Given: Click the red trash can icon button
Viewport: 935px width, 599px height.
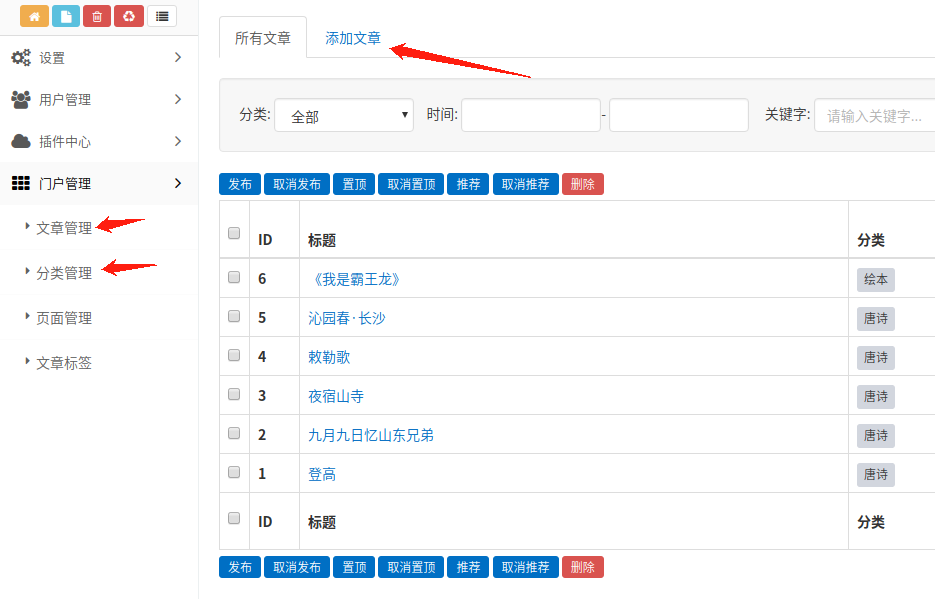Looking at the screenshot, I should coord(97,16).
